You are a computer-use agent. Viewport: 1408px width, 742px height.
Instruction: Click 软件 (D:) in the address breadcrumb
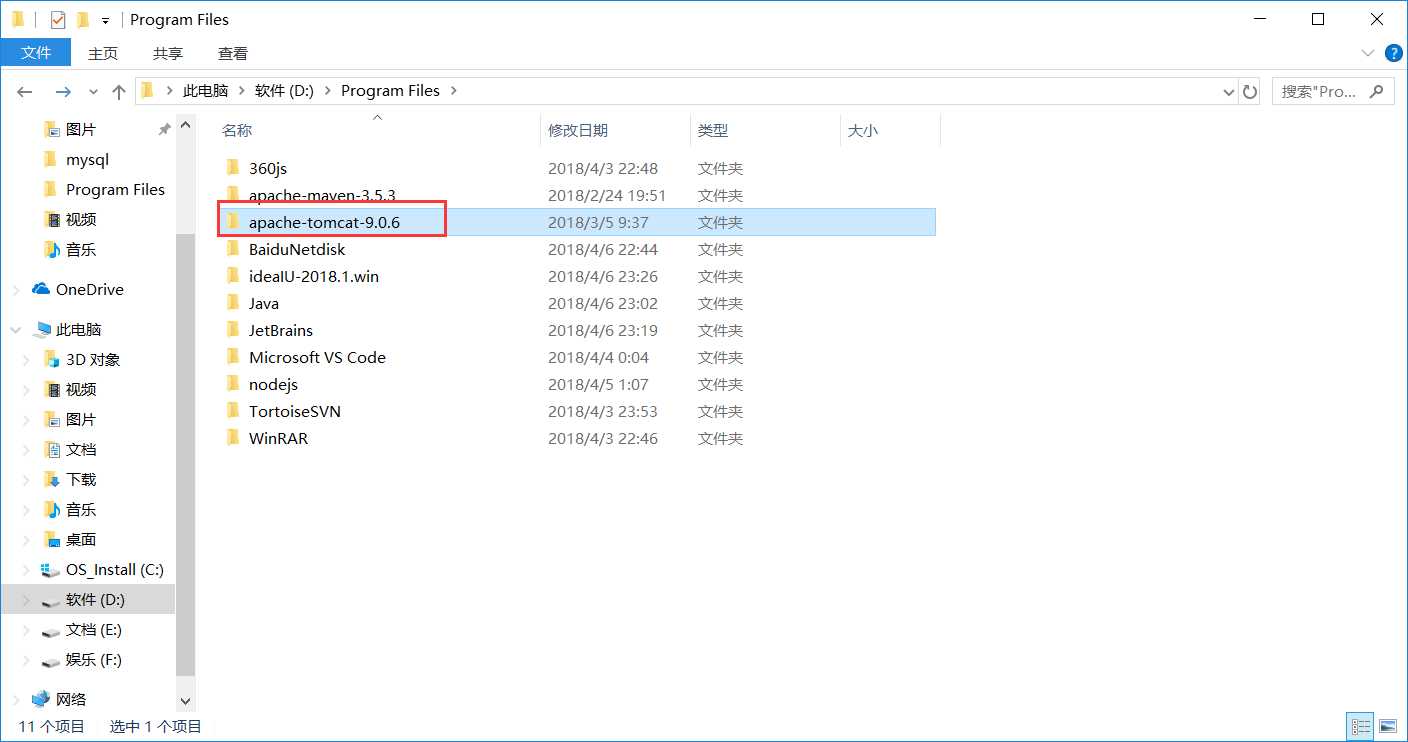pyautogui.click(x=284, y=91)
